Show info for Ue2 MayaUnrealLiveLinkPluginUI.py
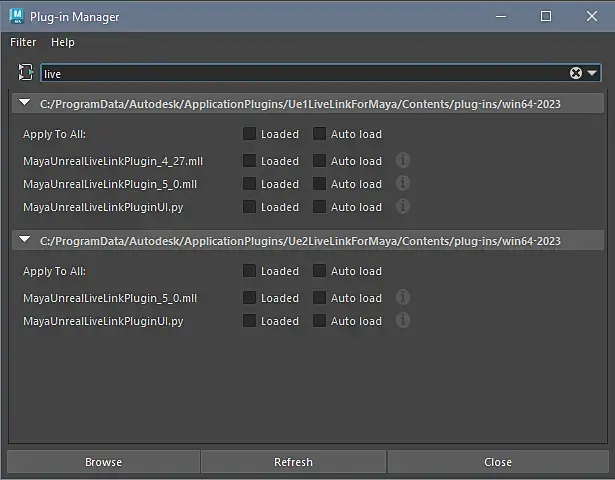 403,320
